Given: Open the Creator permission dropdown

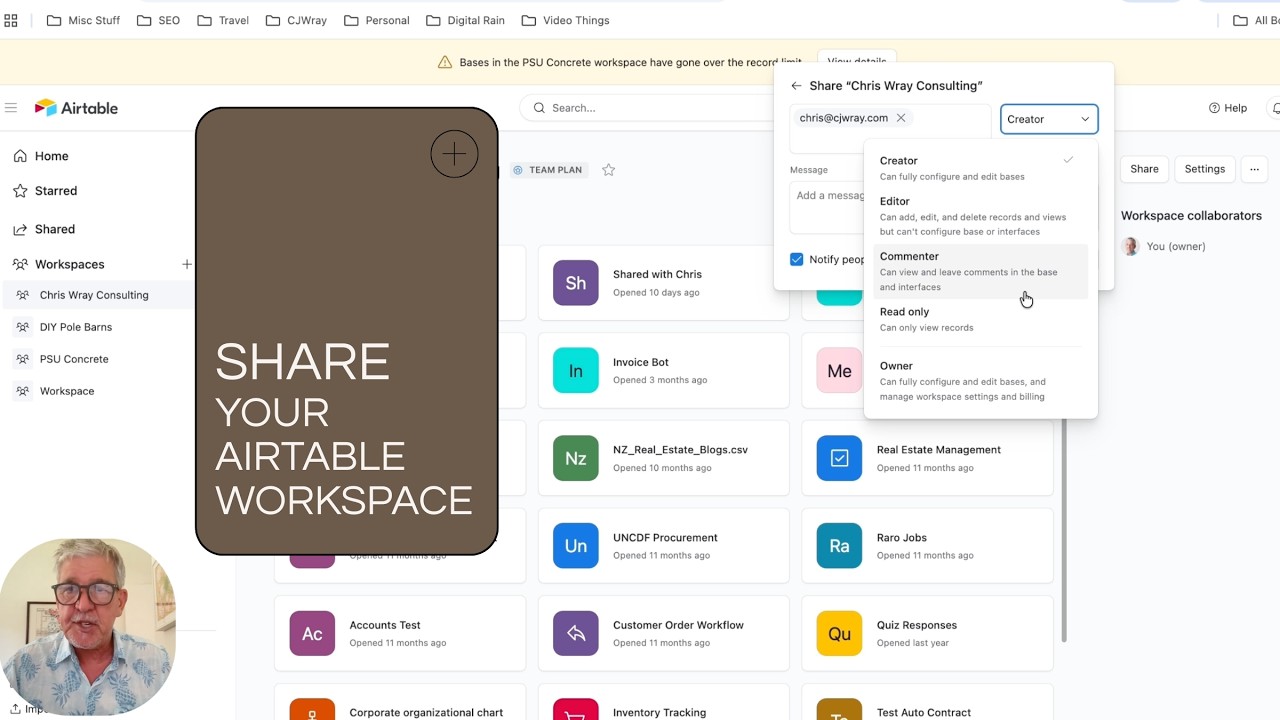Looking at the screenshot, I should tap(1049, 119).
